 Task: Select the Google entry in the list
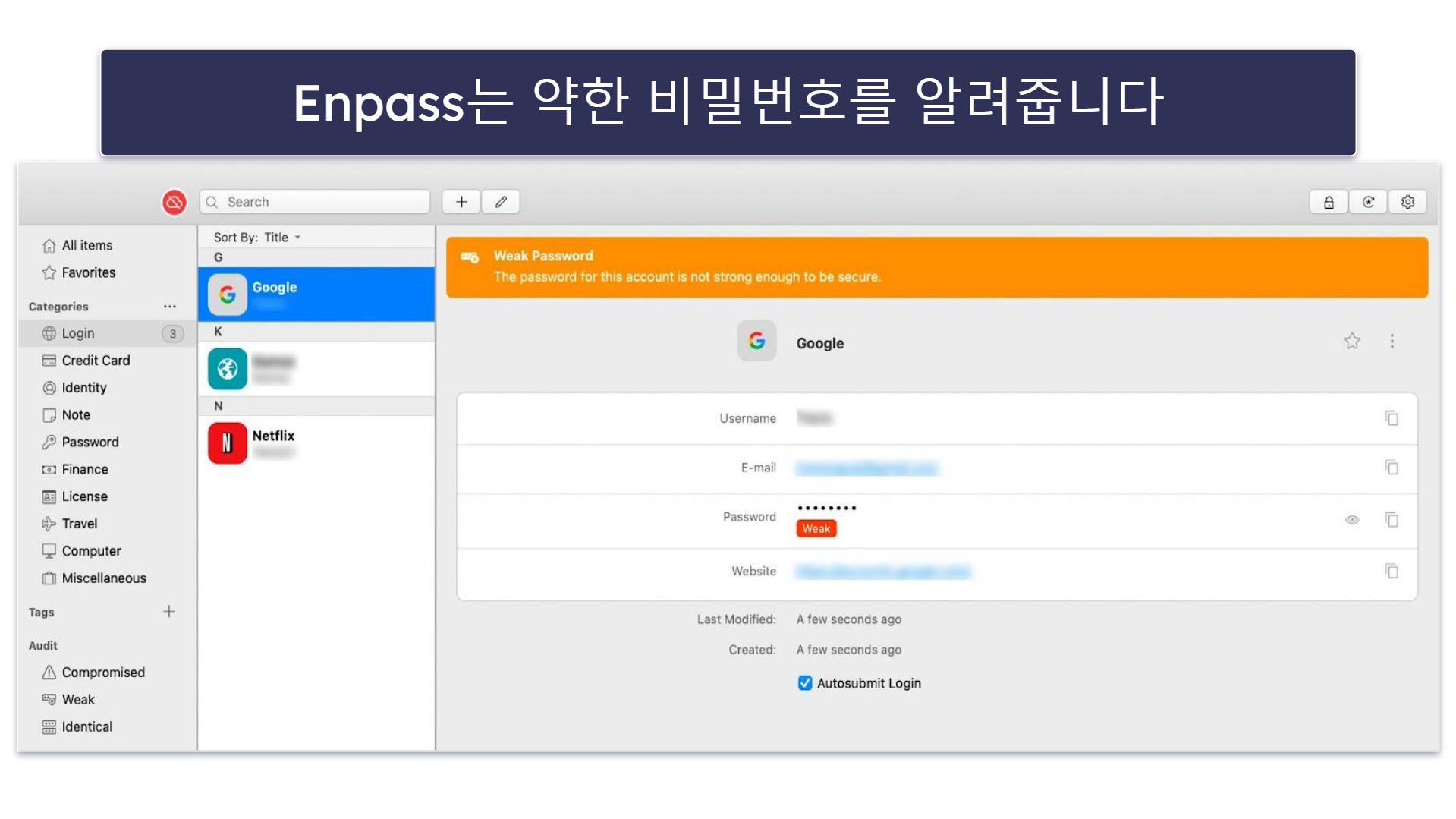coord(316,295)
